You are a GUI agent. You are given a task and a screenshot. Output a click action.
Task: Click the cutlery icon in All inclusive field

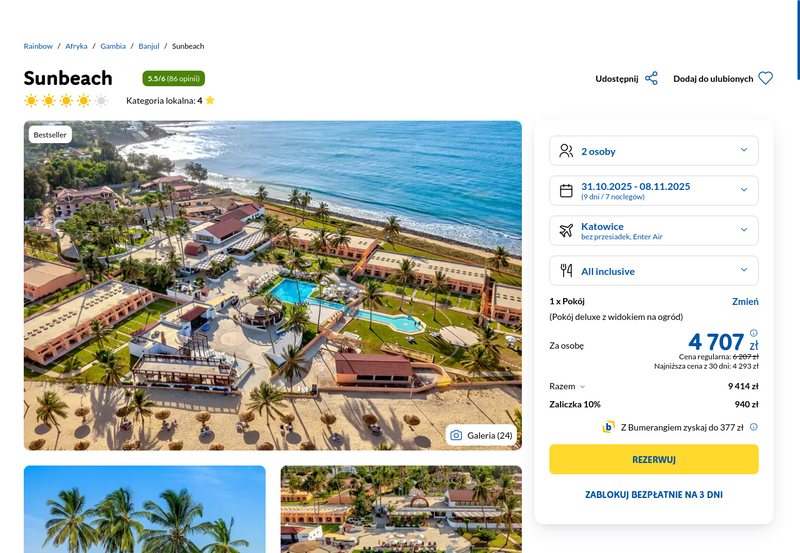tap(566, 270)
